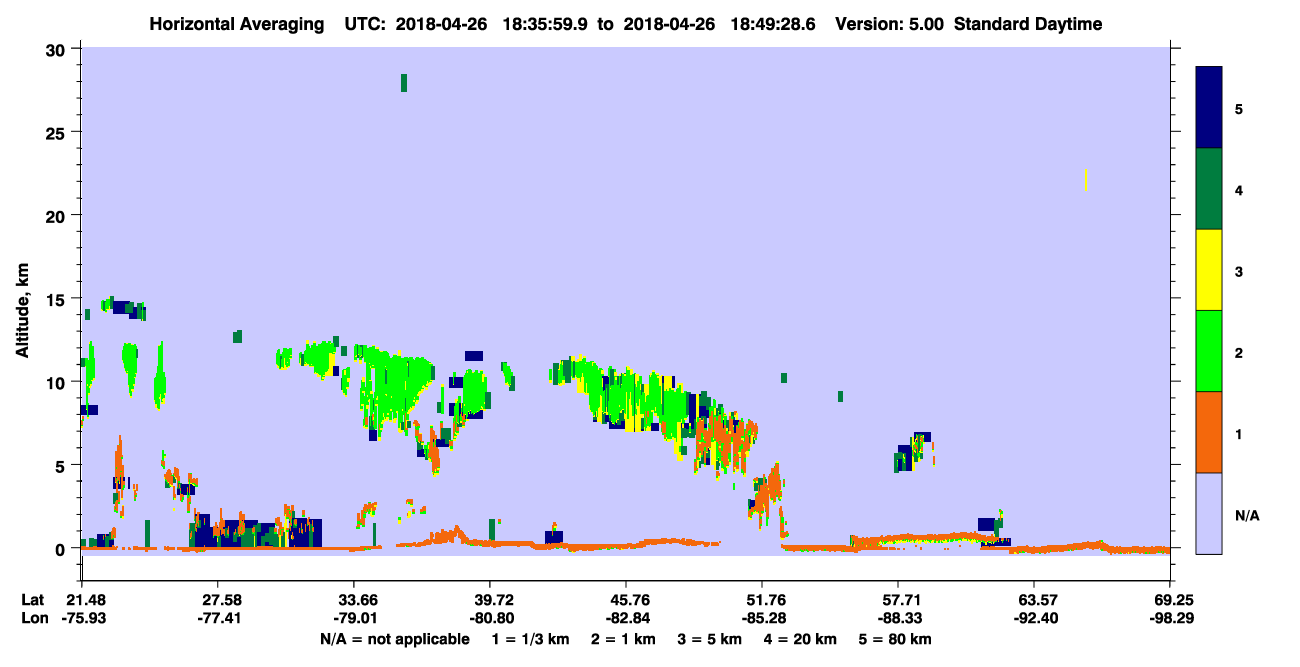
Task: Click the longitude value -82.84
Action: 626,619
